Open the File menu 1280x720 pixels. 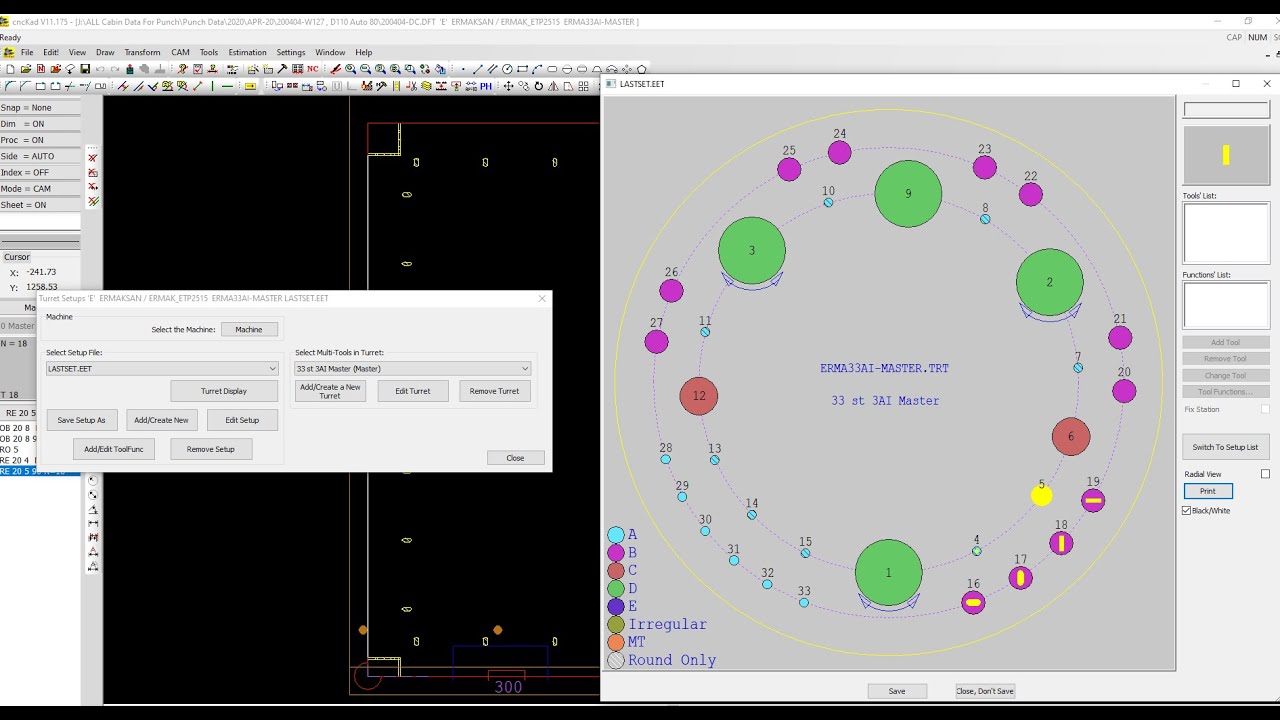coord(27,53)
